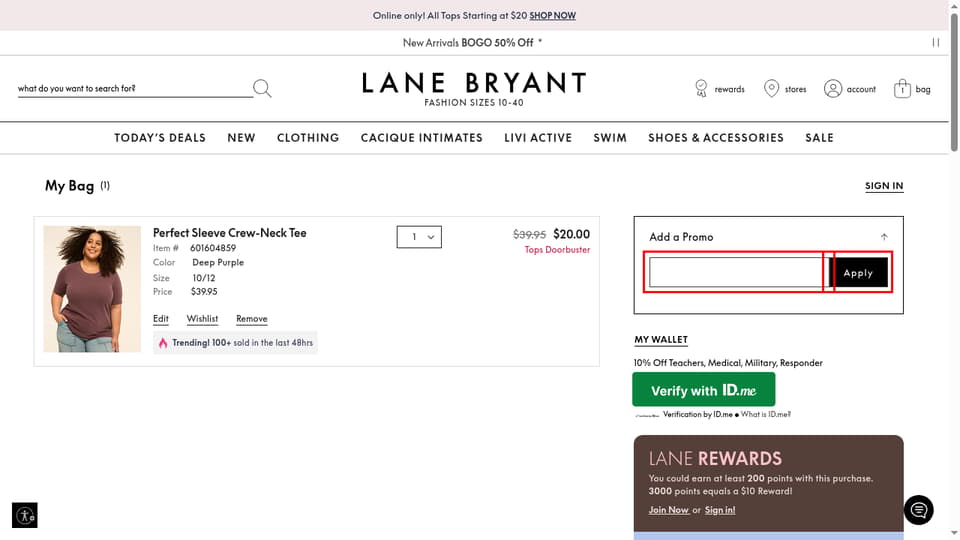Focus the promo code input field
The width and height of the screenshot is (960, 540).
coord(738,272)
